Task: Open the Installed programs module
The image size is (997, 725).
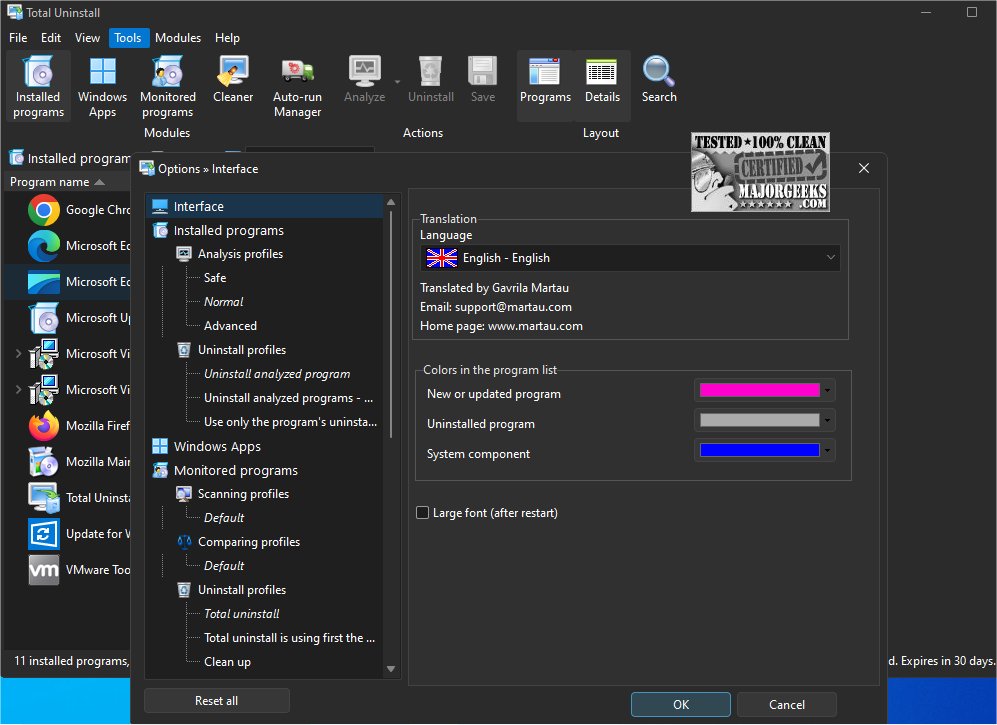Action: [38, 86]
